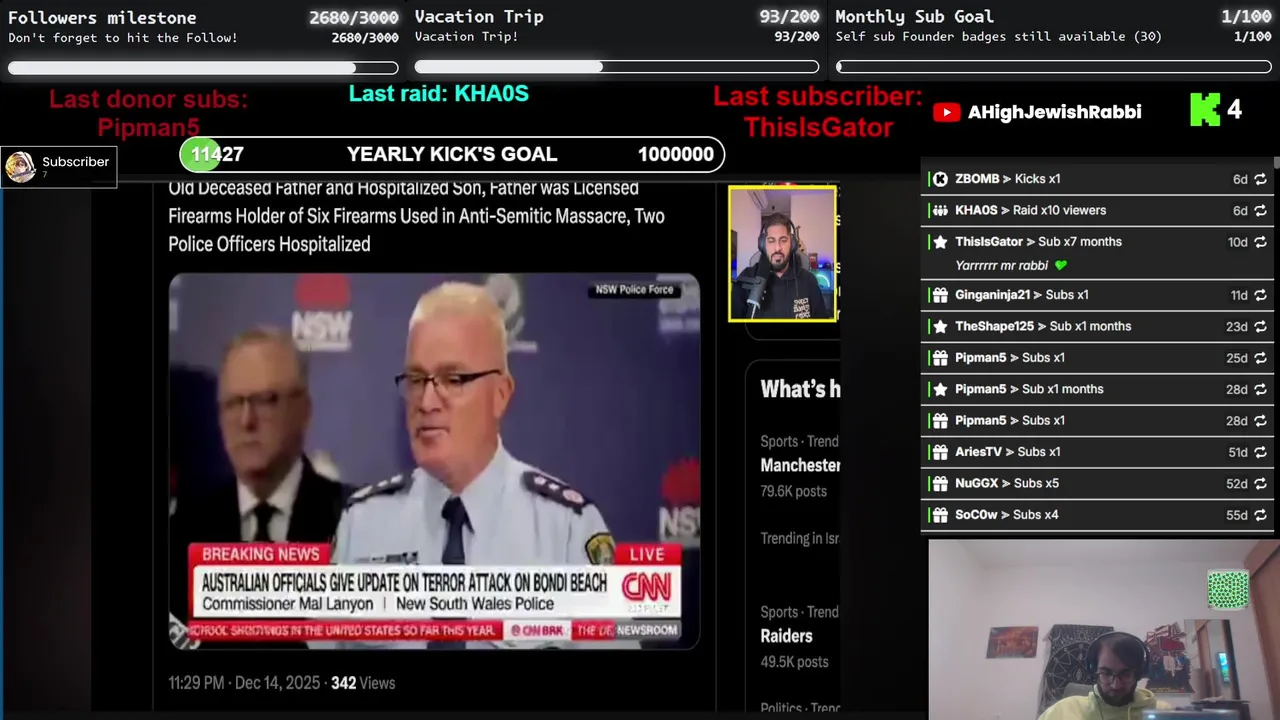Click the gift icon beside SoC0w
The image size is (1280, 720).
[x=940, y=515]
